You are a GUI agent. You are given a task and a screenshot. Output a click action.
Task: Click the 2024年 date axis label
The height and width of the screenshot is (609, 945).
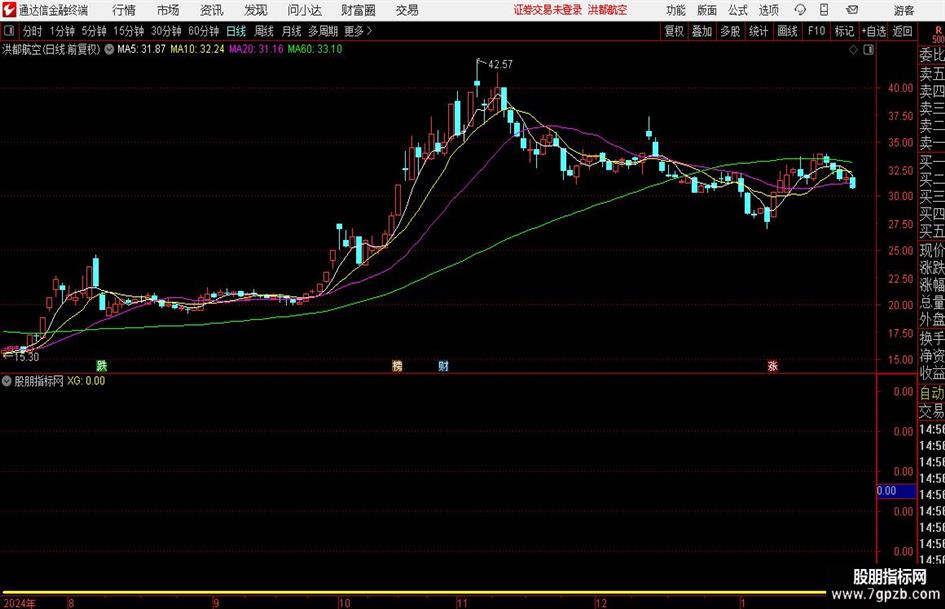click(x=19, y=603)
